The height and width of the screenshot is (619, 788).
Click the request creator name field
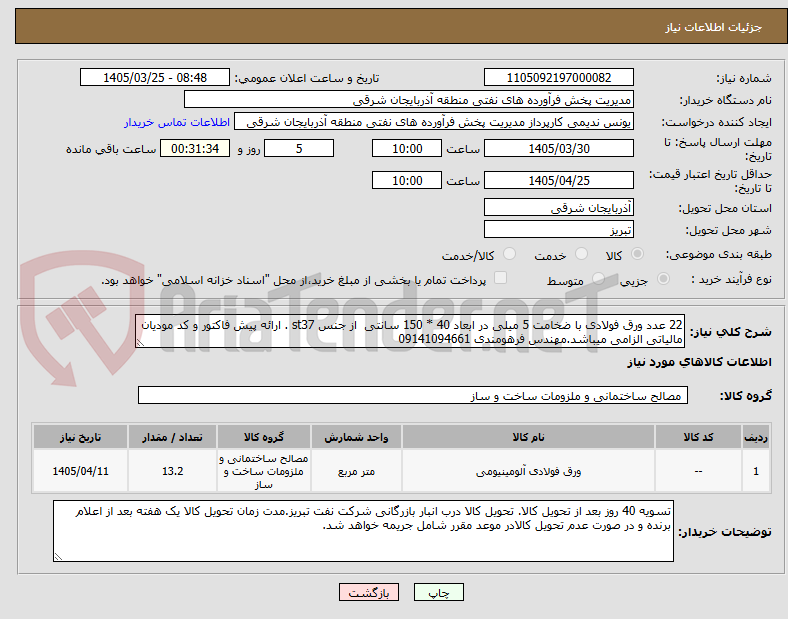coord(434,122)
